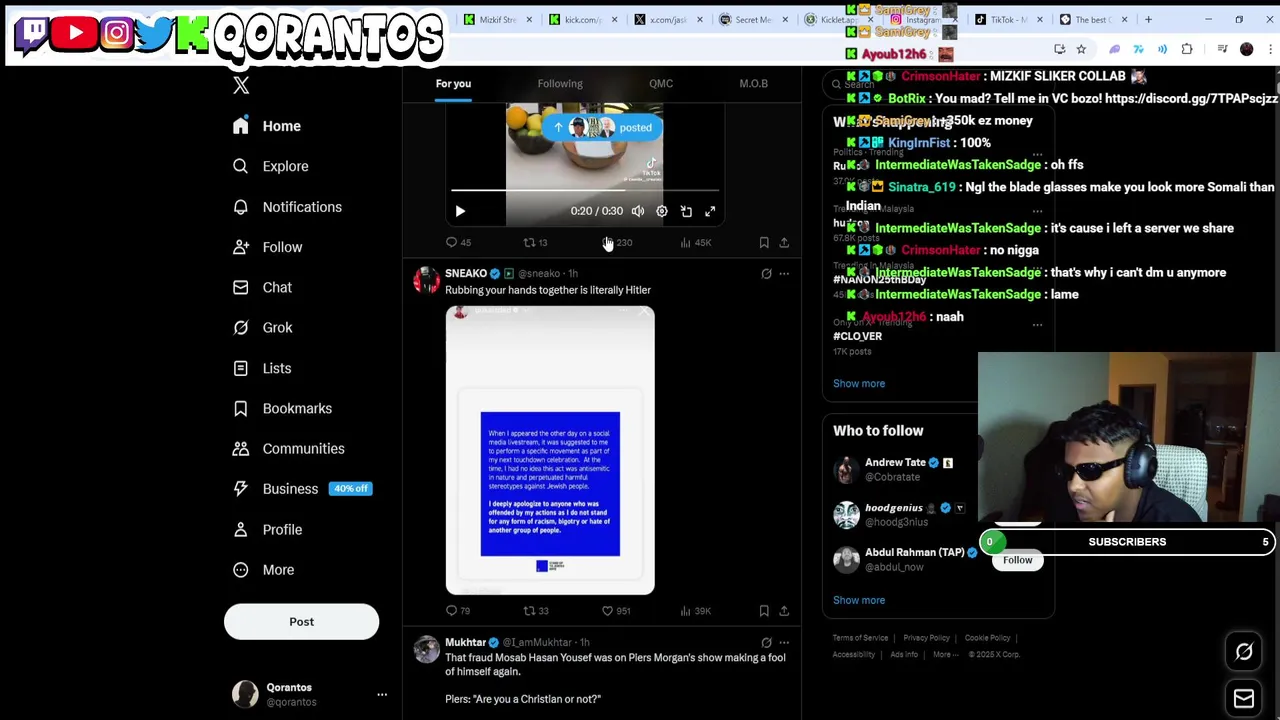Open Explore from the sidebar
This screenshot has height=720, width=1280.
pos(270,166)
